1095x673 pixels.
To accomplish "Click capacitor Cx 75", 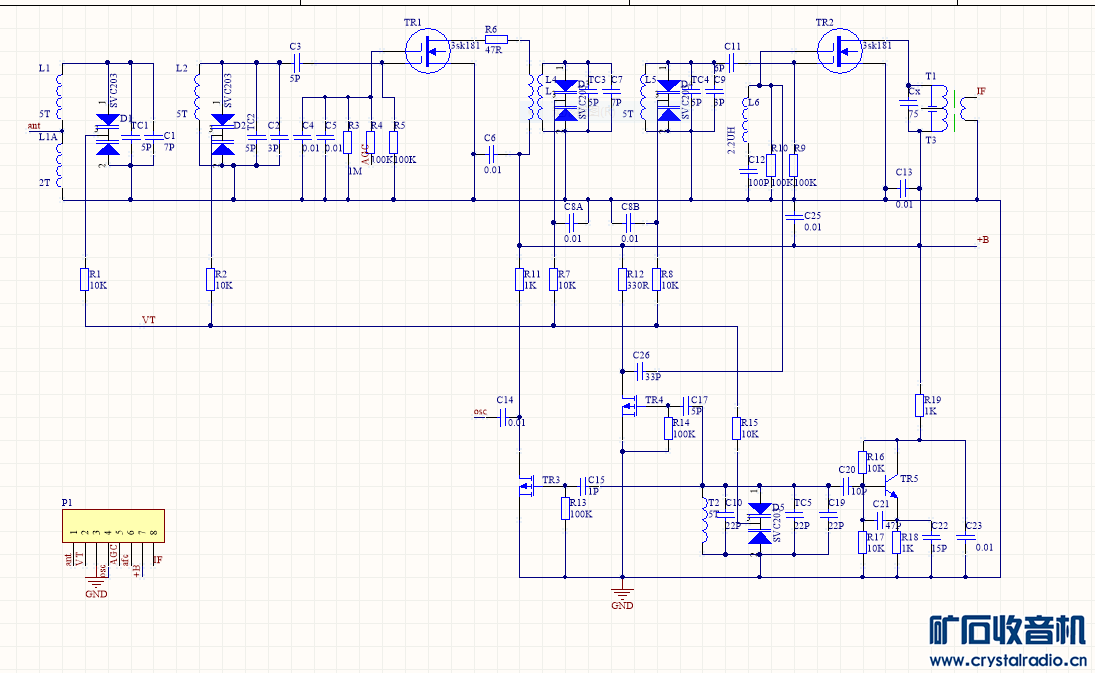I will (x=908, y=103).
